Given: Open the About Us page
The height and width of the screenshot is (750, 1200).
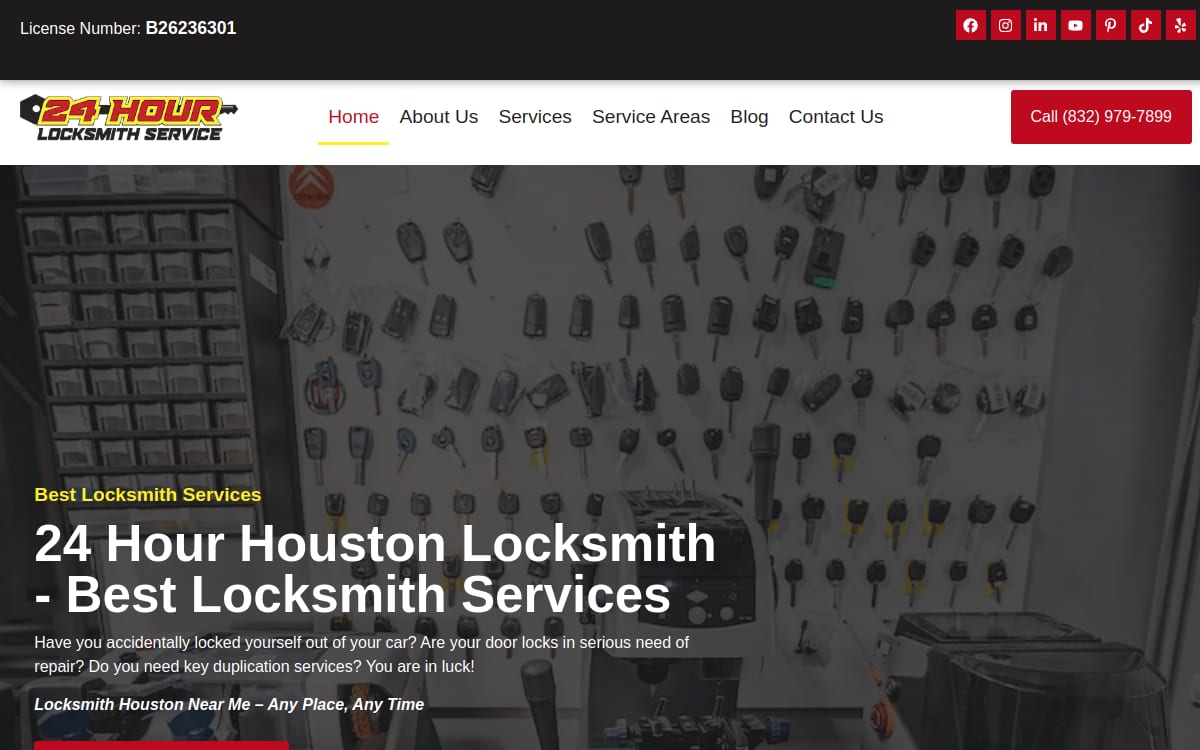Looking at the screenshot, I should [x=439, y=117].
